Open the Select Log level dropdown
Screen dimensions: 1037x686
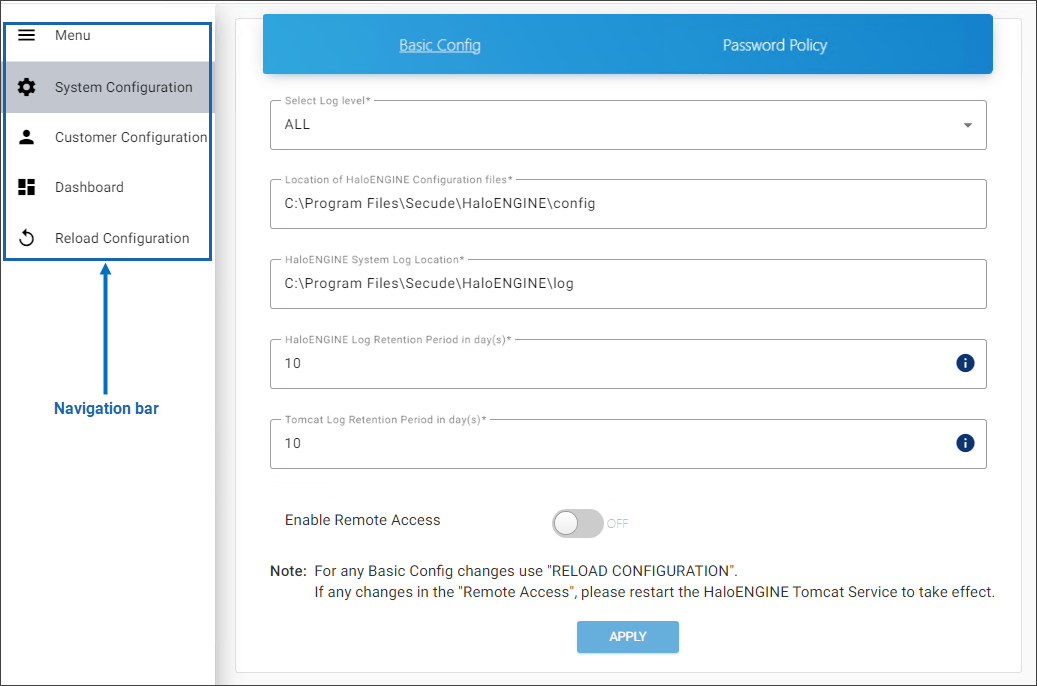[x=620, y=125]
